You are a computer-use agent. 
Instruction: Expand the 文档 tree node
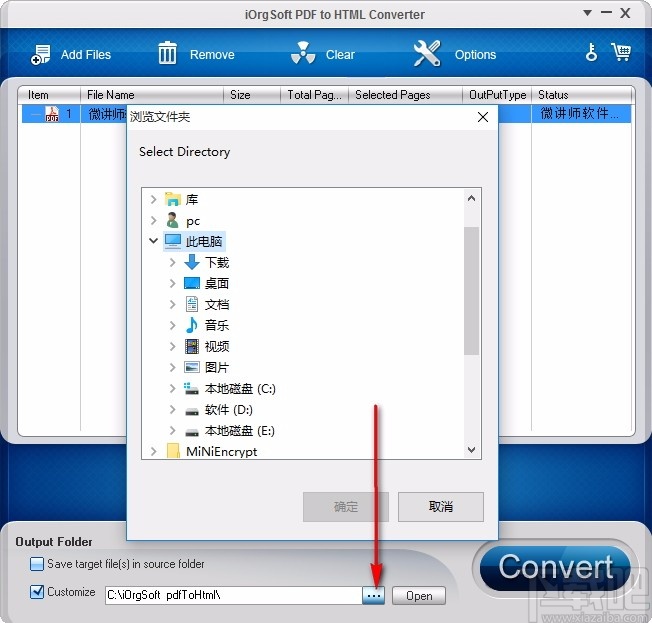(173, 304)
